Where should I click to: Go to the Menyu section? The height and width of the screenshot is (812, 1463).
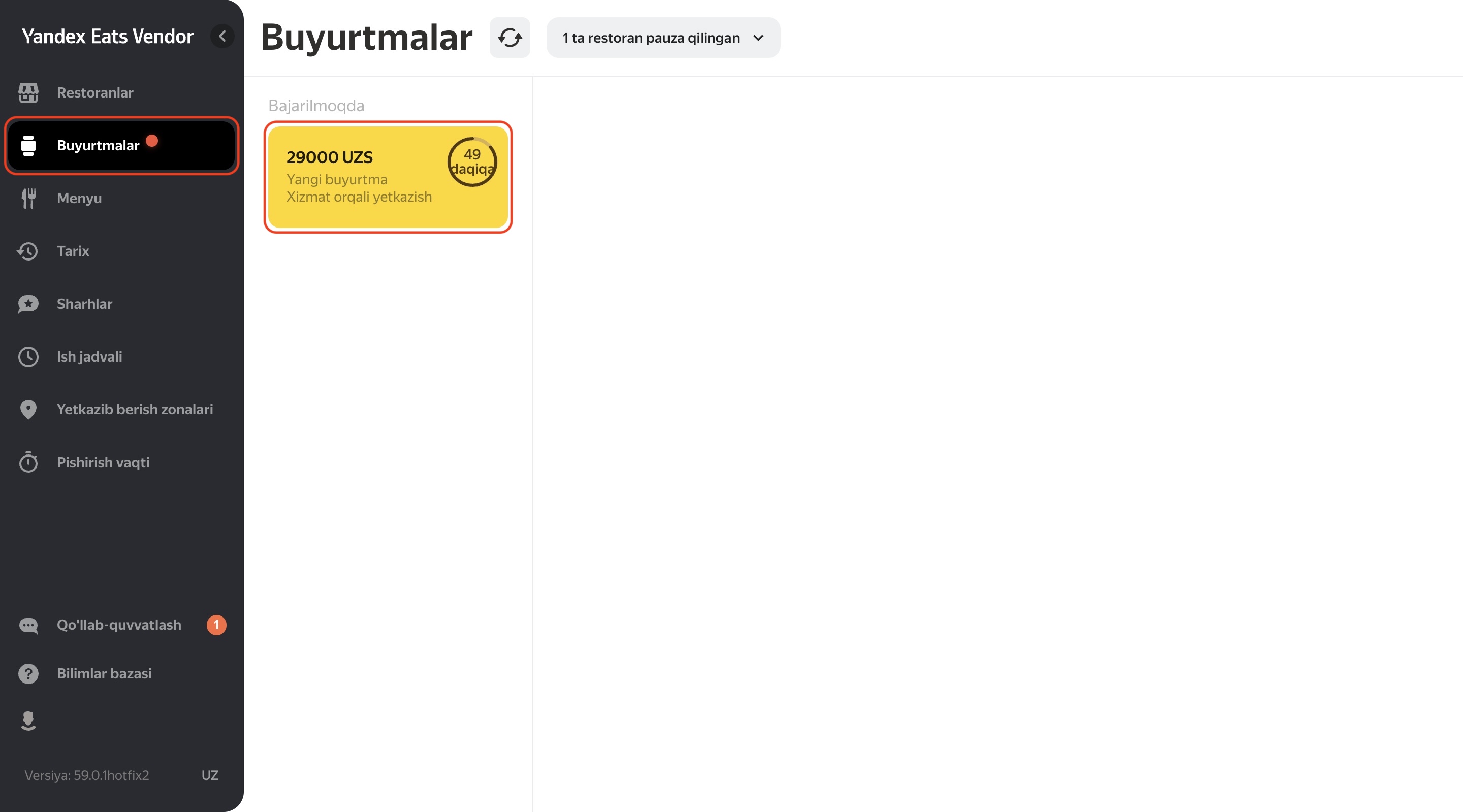[x=121, y=198]
